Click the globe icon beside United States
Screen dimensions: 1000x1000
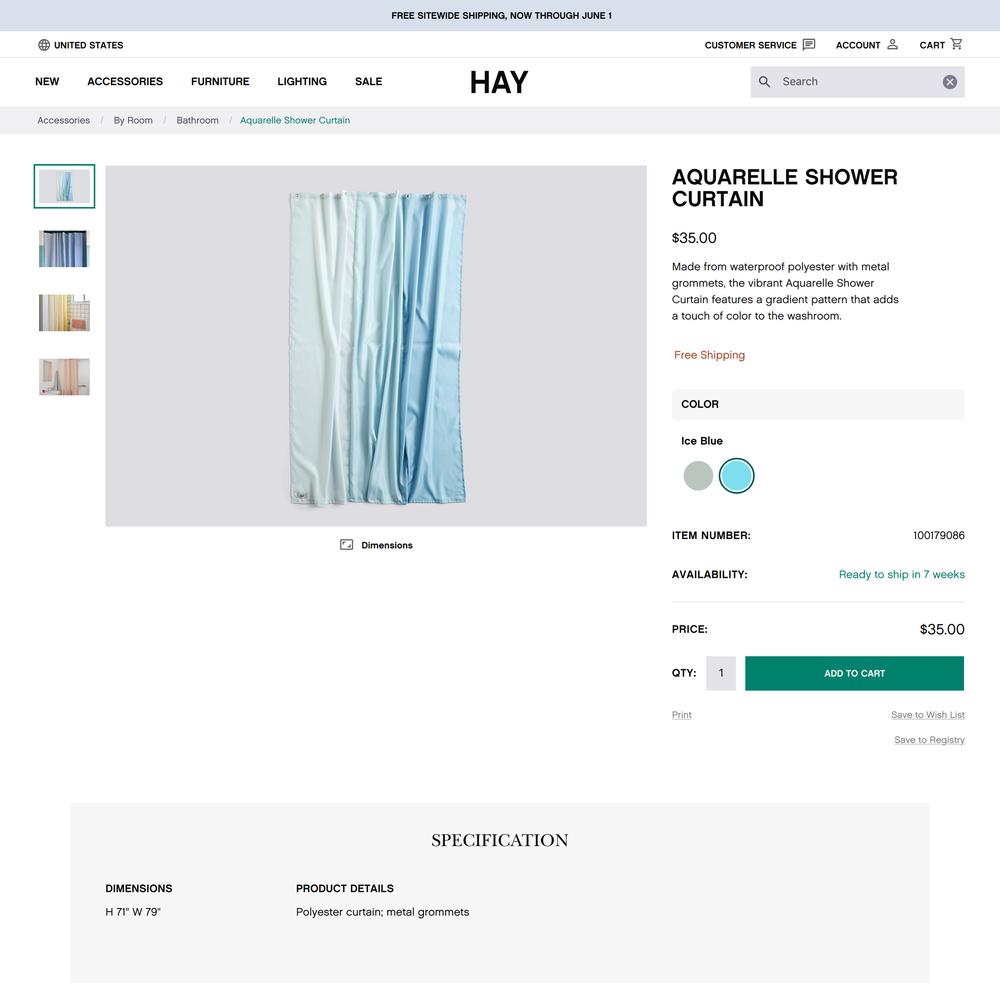tap(44, 45)
